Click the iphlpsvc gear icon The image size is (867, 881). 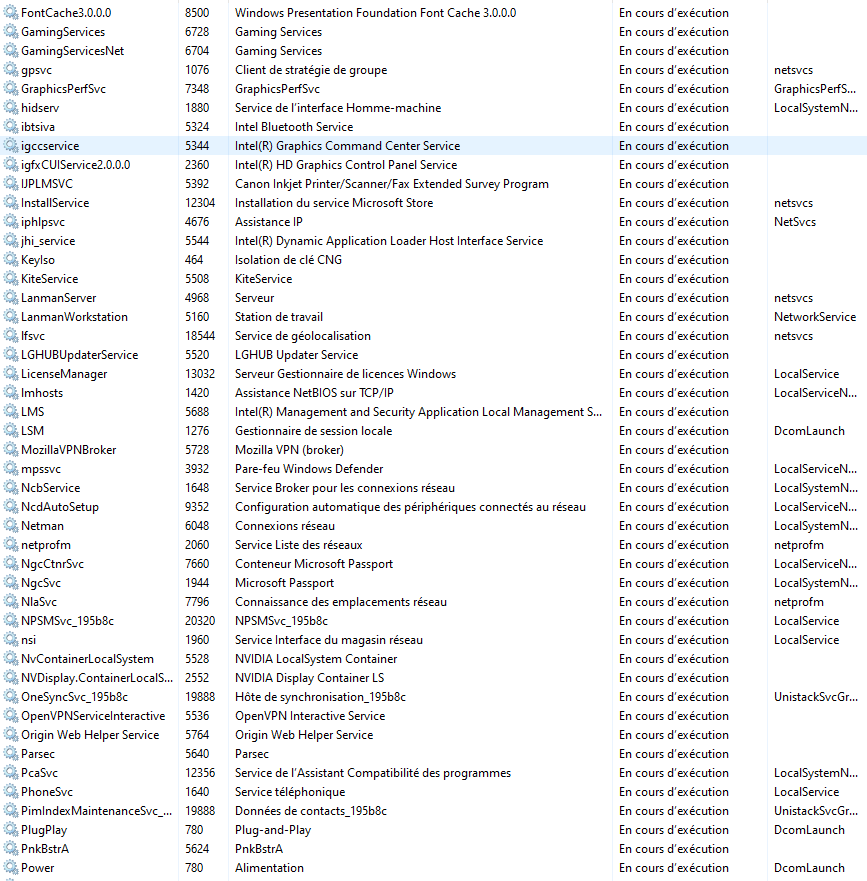11,222
